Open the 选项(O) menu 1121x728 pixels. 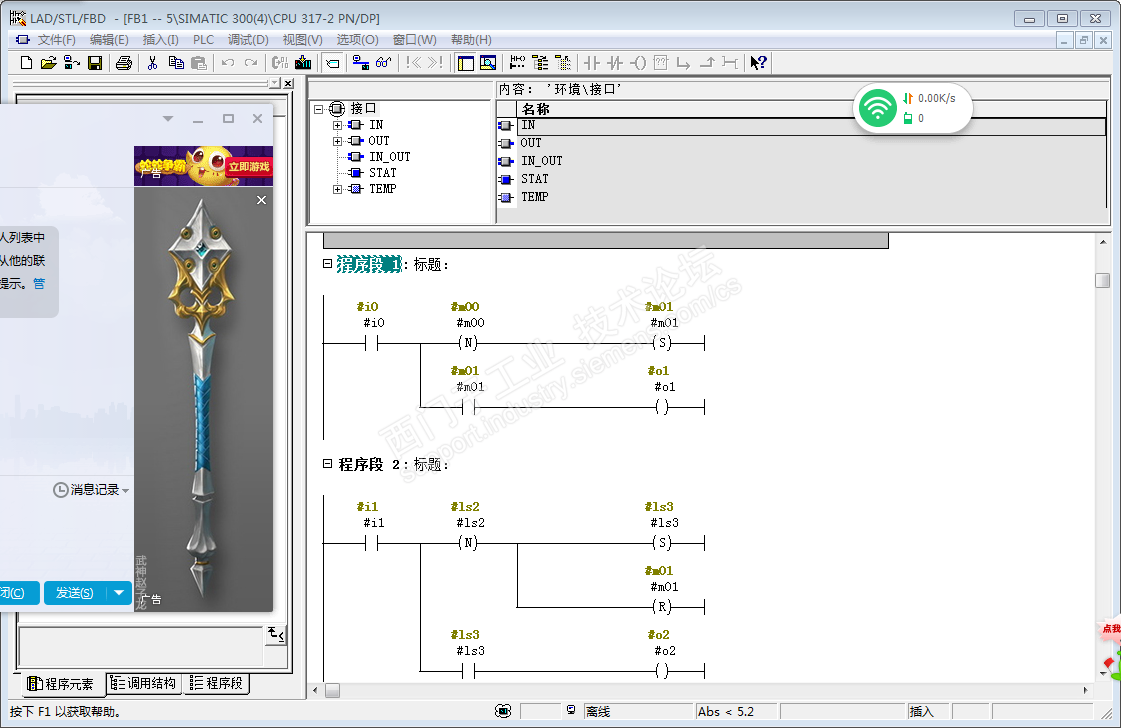tap(357, 40)
